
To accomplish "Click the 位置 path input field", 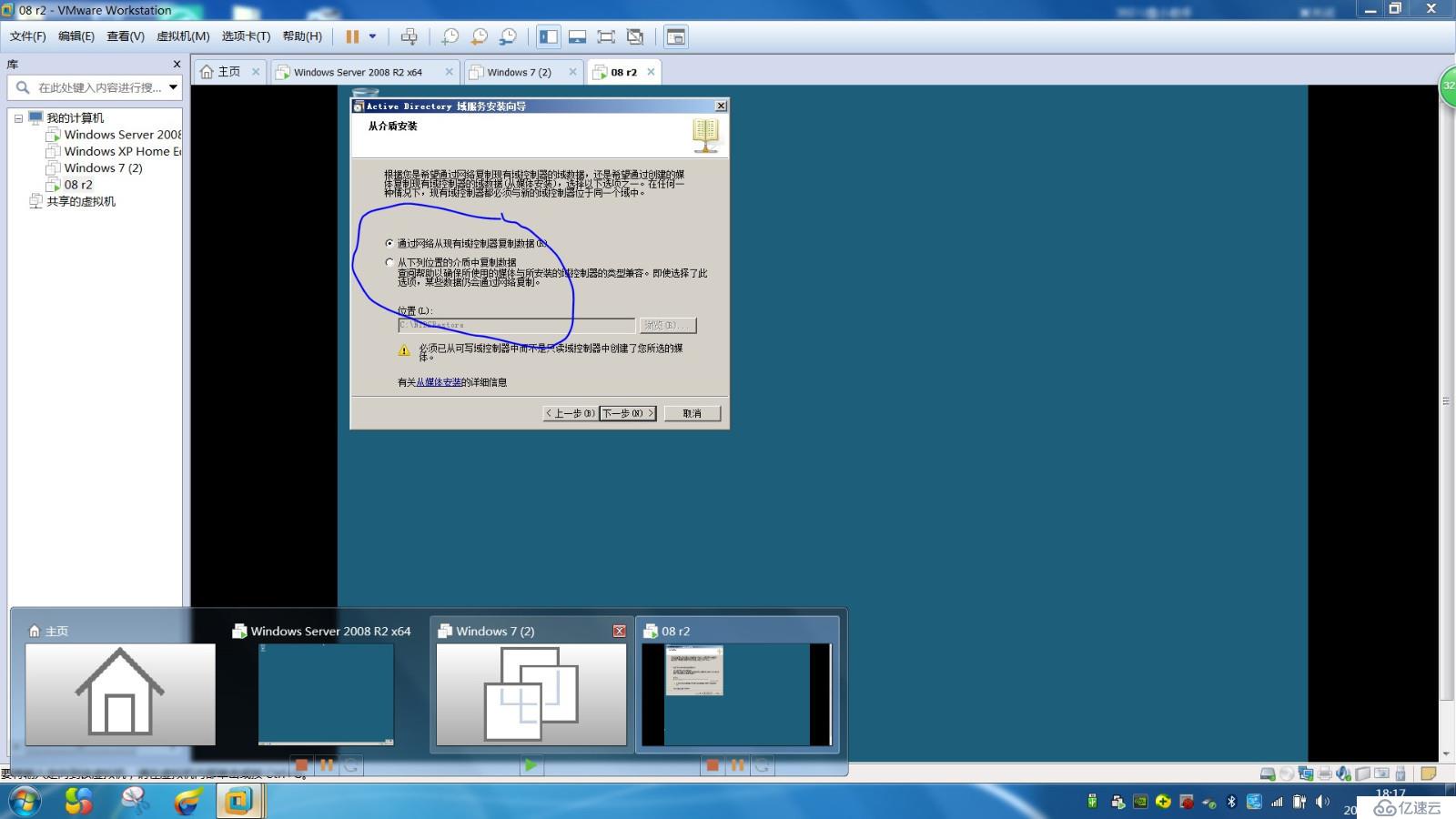I will [516, 325].
